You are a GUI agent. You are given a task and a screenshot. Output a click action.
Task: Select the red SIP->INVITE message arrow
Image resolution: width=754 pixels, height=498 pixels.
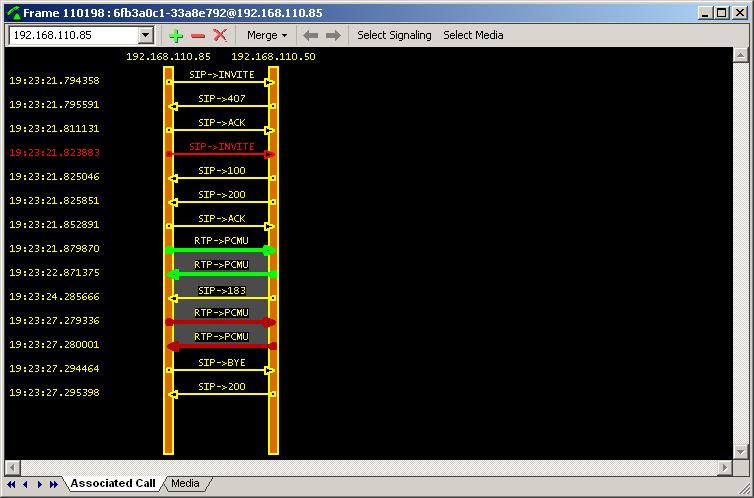(221, 154)
